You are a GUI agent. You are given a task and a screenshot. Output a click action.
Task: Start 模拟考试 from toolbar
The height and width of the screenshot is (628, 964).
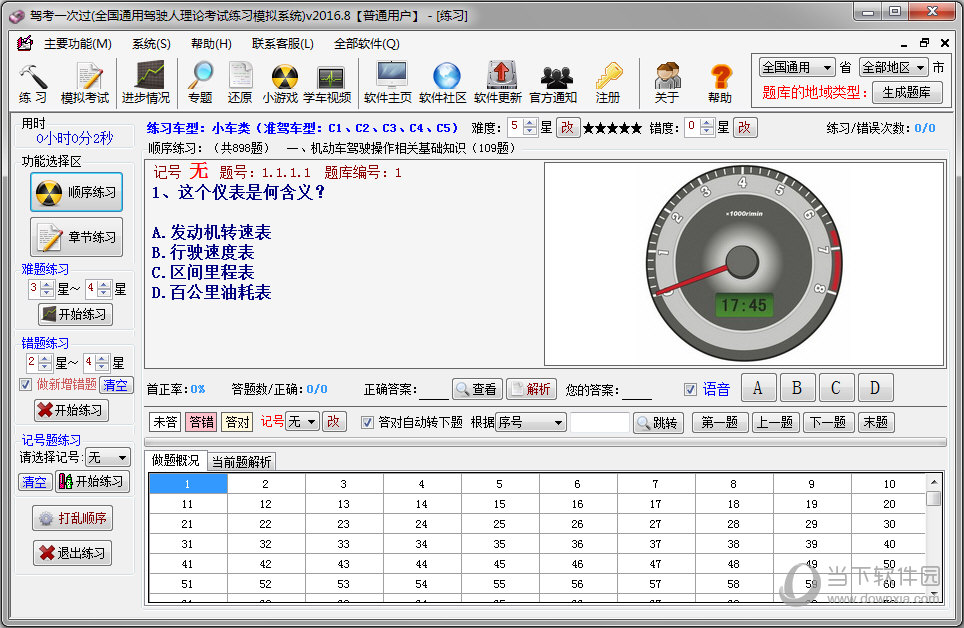(x=85, y=83)
